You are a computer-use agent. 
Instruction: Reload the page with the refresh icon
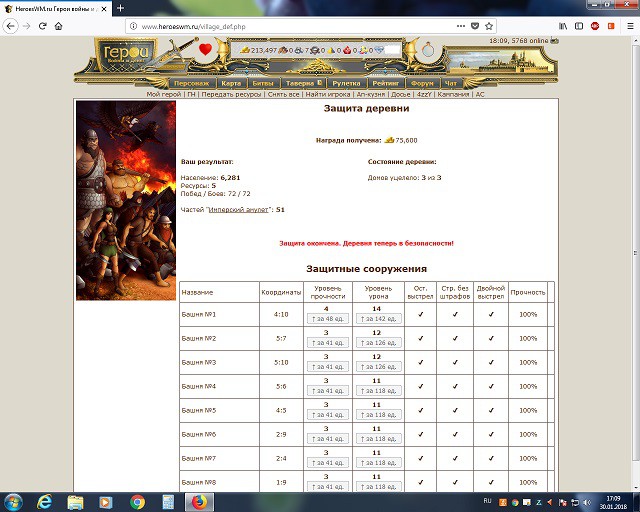[x=42, y=25]
